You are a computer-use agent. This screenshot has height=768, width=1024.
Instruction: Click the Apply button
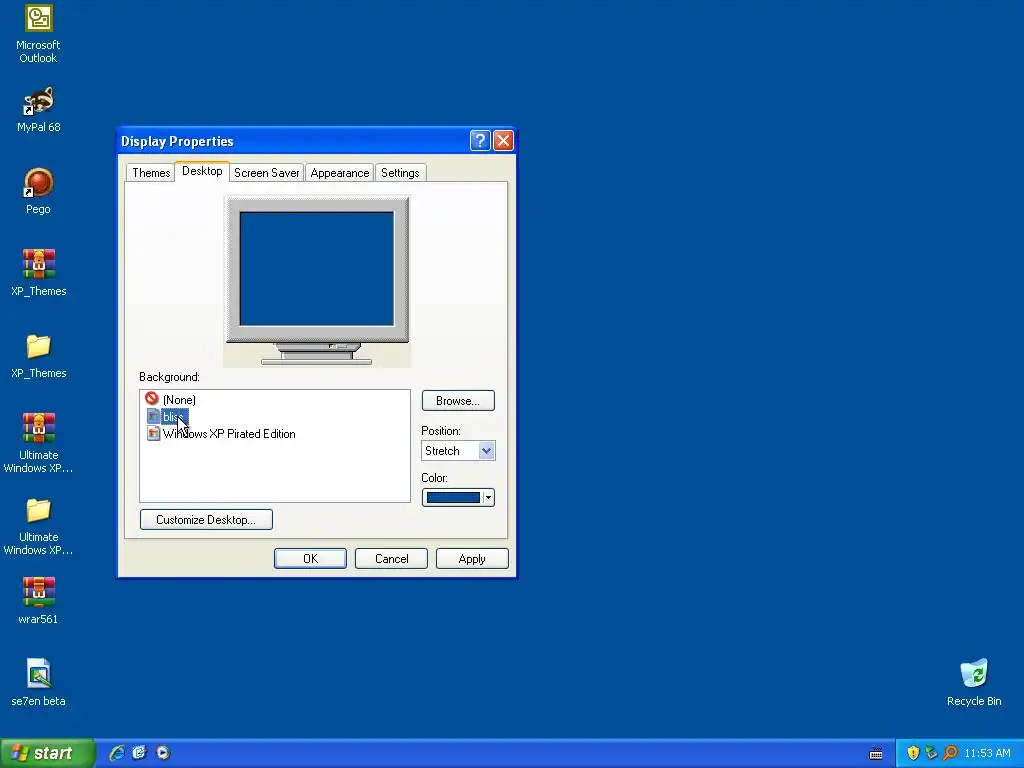(x=472, y=558)
